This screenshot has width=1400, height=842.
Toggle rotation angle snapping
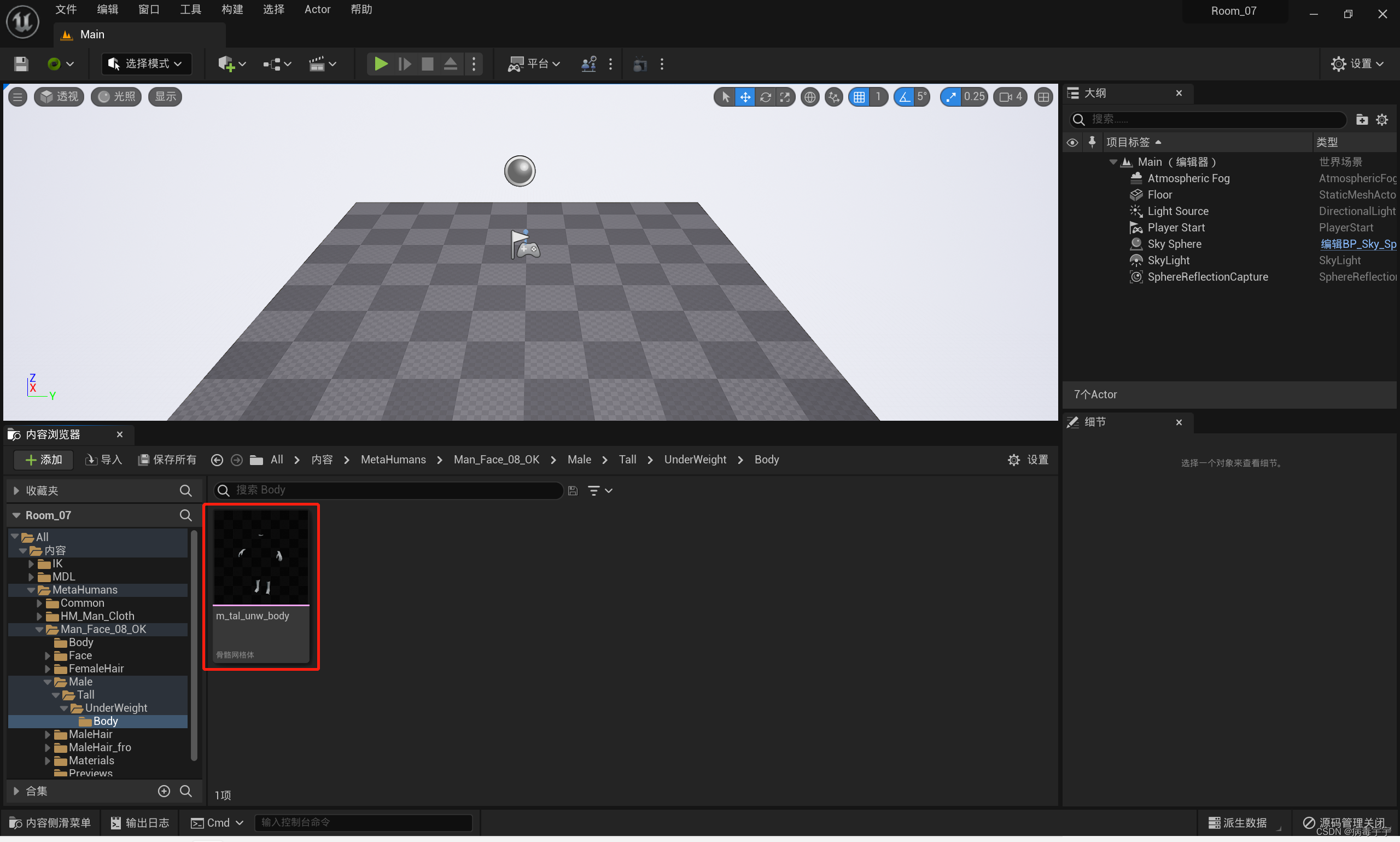click(904, 97)
